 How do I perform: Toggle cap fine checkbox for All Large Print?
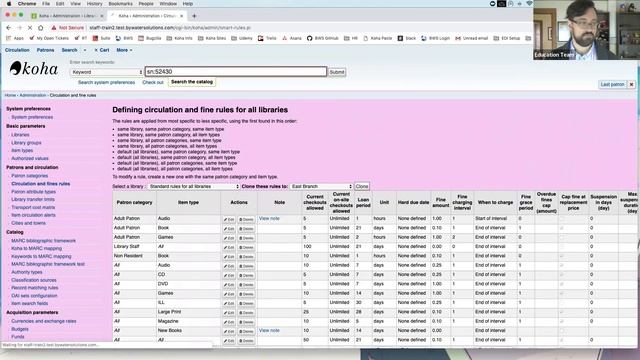(x=562, y=312)
